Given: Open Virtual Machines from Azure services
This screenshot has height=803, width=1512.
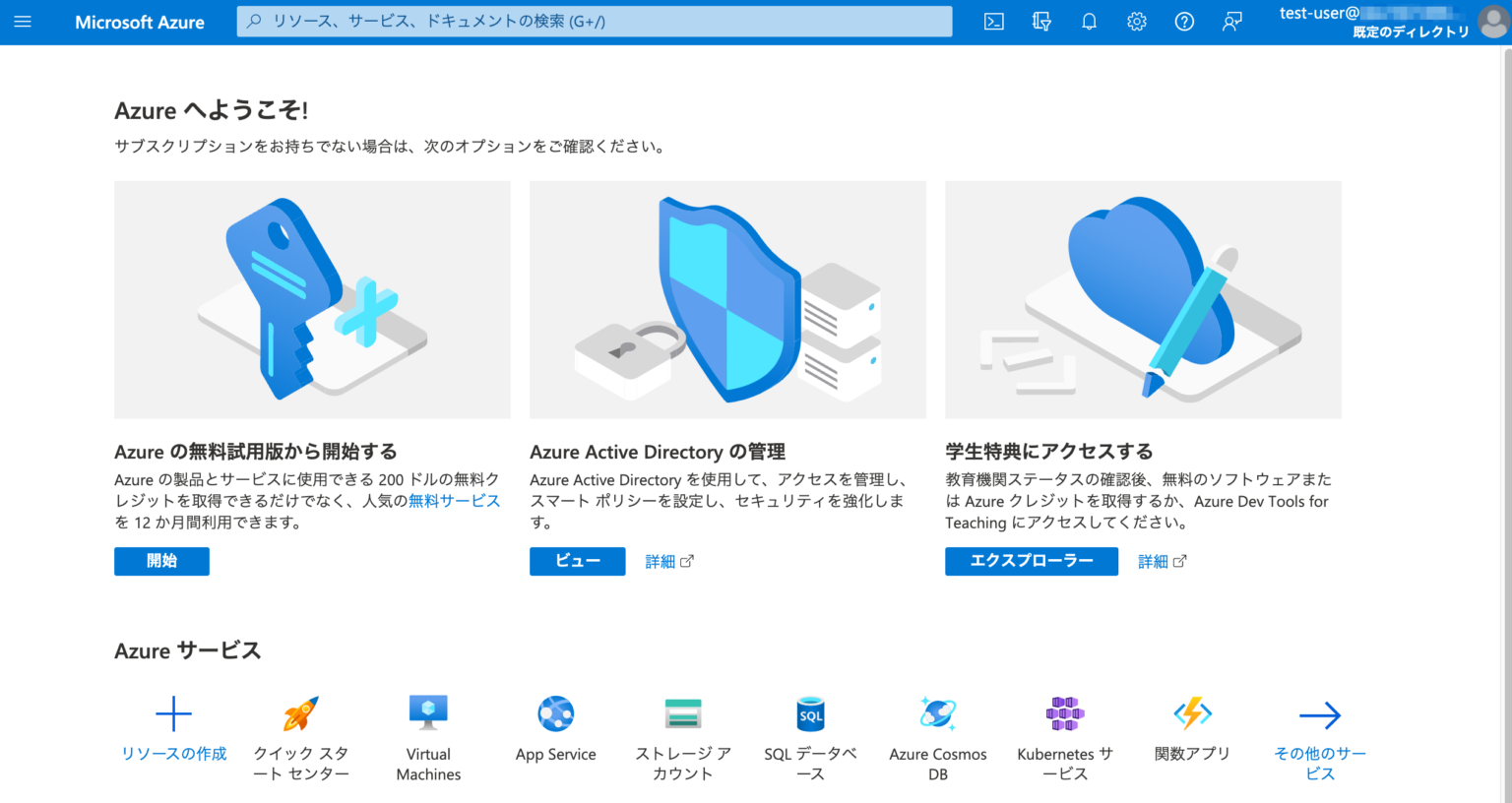Looking at the screenshot, I should click(x=427, y=713).
